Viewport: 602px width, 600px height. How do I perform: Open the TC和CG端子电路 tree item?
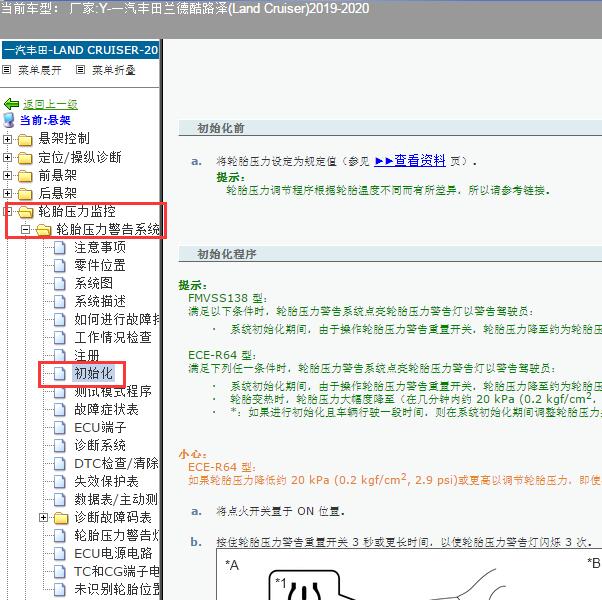117,572
